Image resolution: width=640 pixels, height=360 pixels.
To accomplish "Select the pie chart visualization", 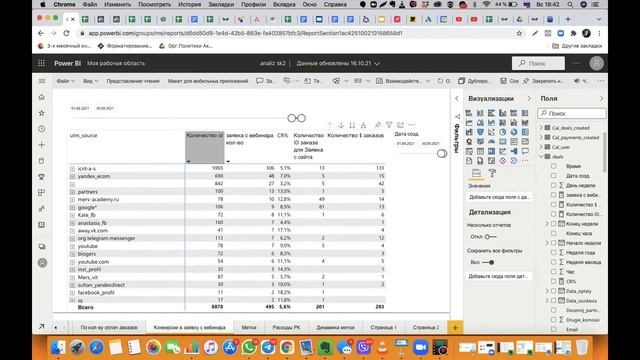I will point(502,132).
